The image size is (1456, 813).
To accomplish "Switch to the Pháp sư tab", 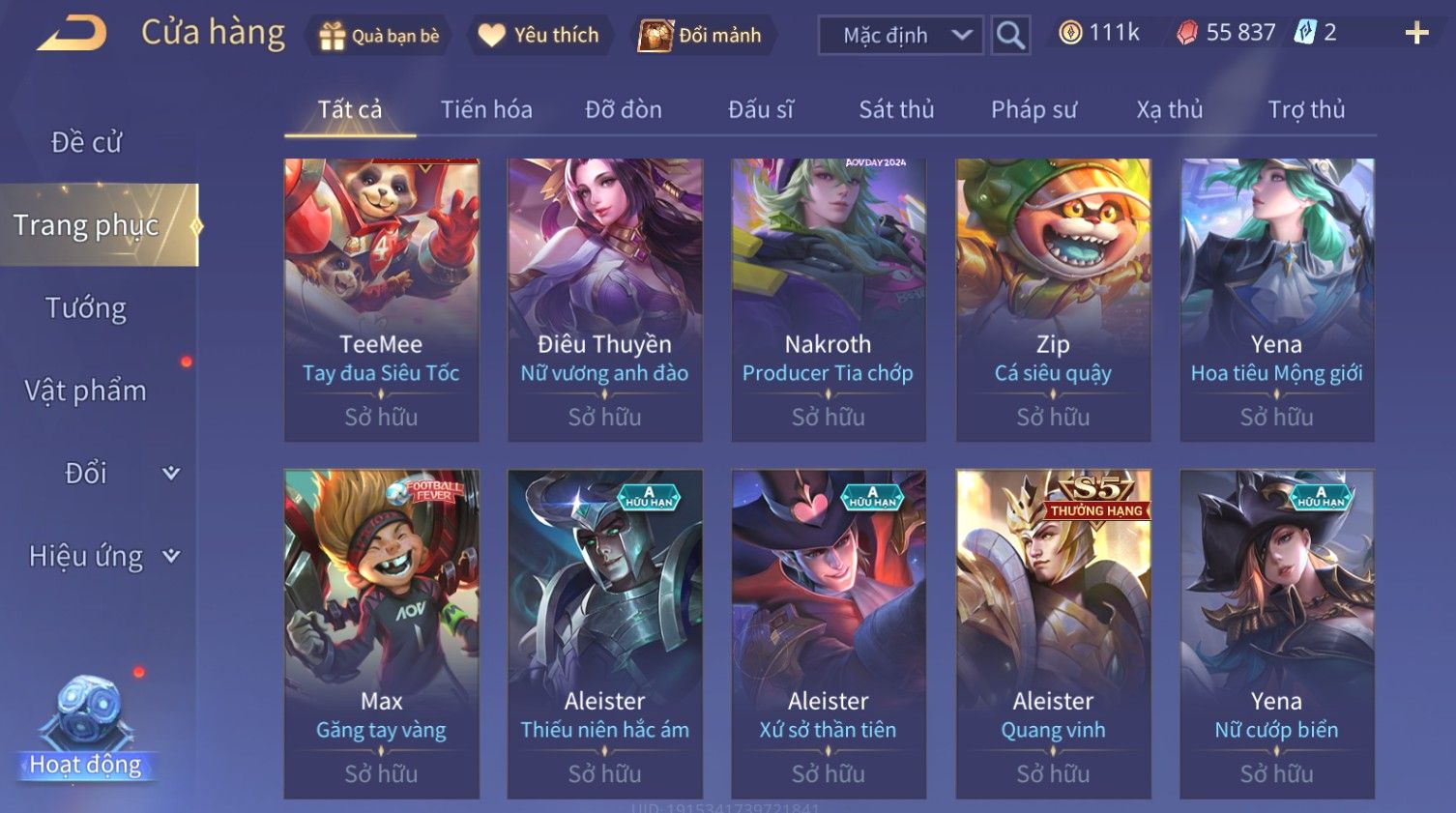I will click(x=1034, y=109).
